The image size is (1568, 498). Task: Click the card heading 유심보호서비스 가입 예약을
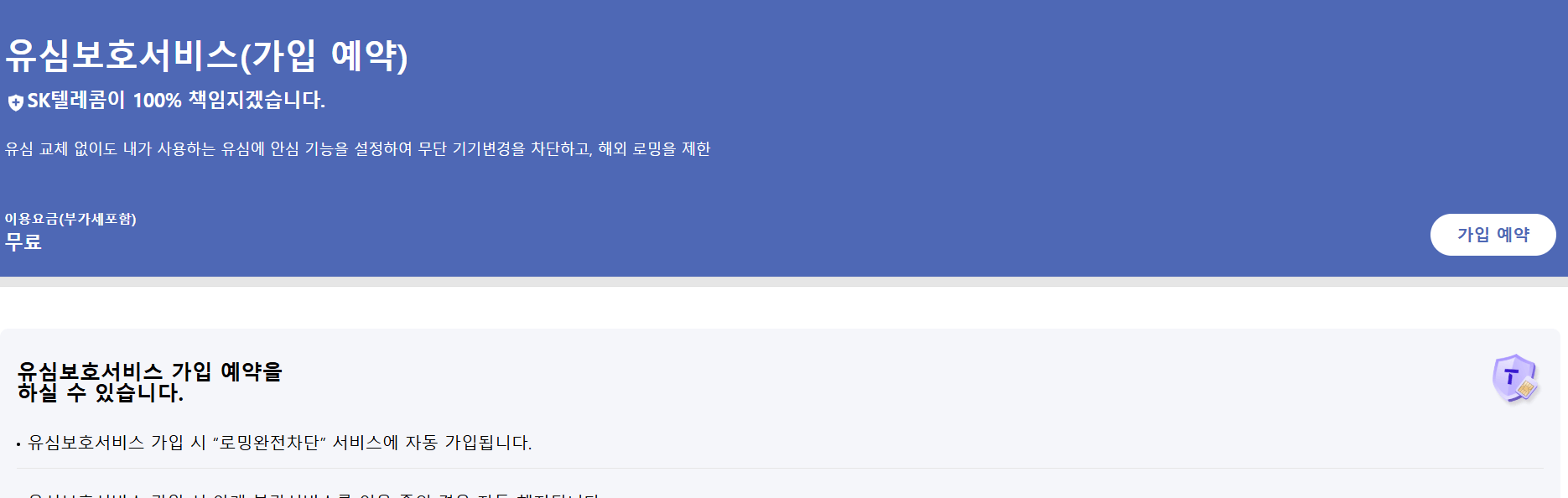click(150, 371)
